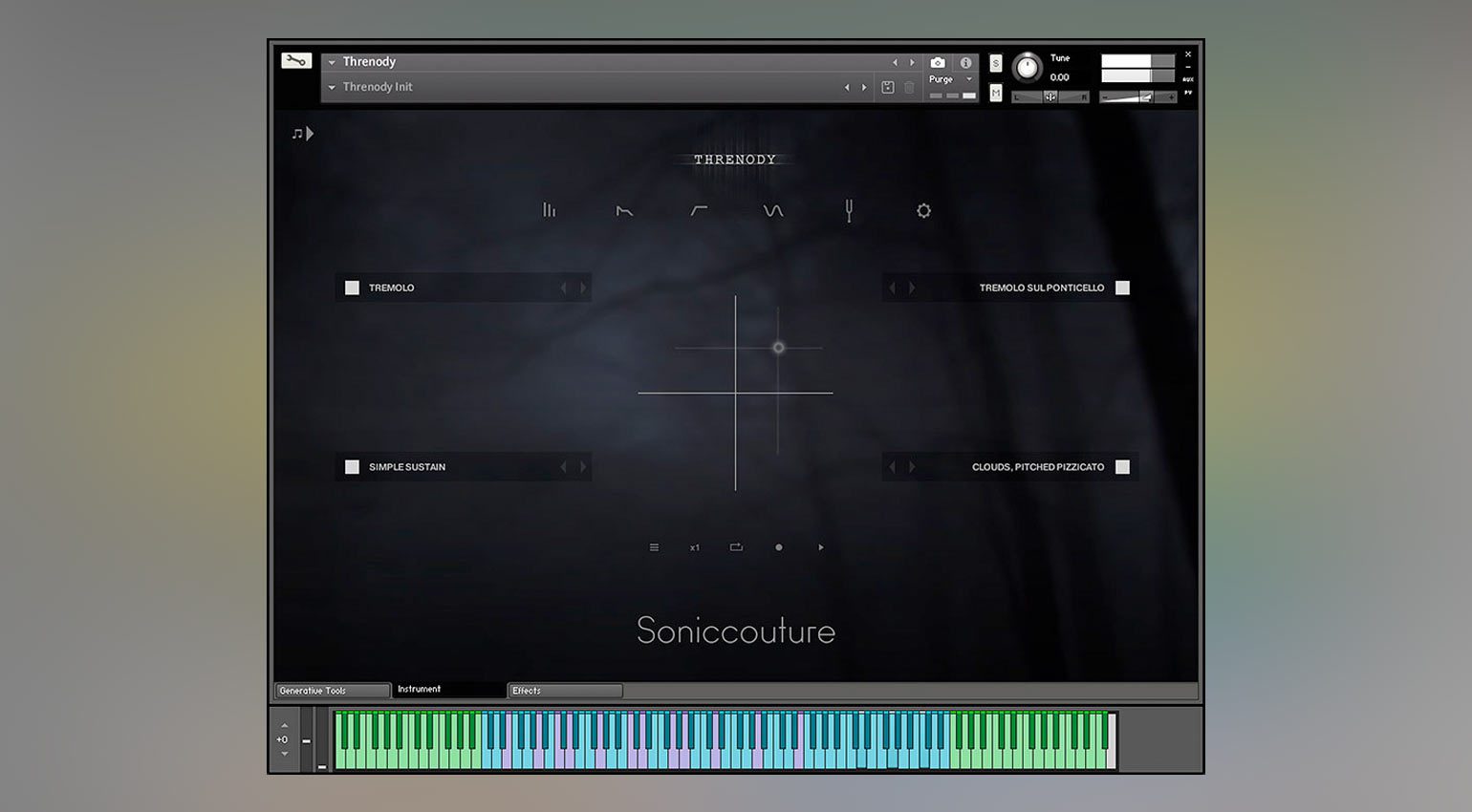Select previous articulation for Tremolo Sul Ponticello
Viewport: 1472px width, 812px height.
(893, 288)
